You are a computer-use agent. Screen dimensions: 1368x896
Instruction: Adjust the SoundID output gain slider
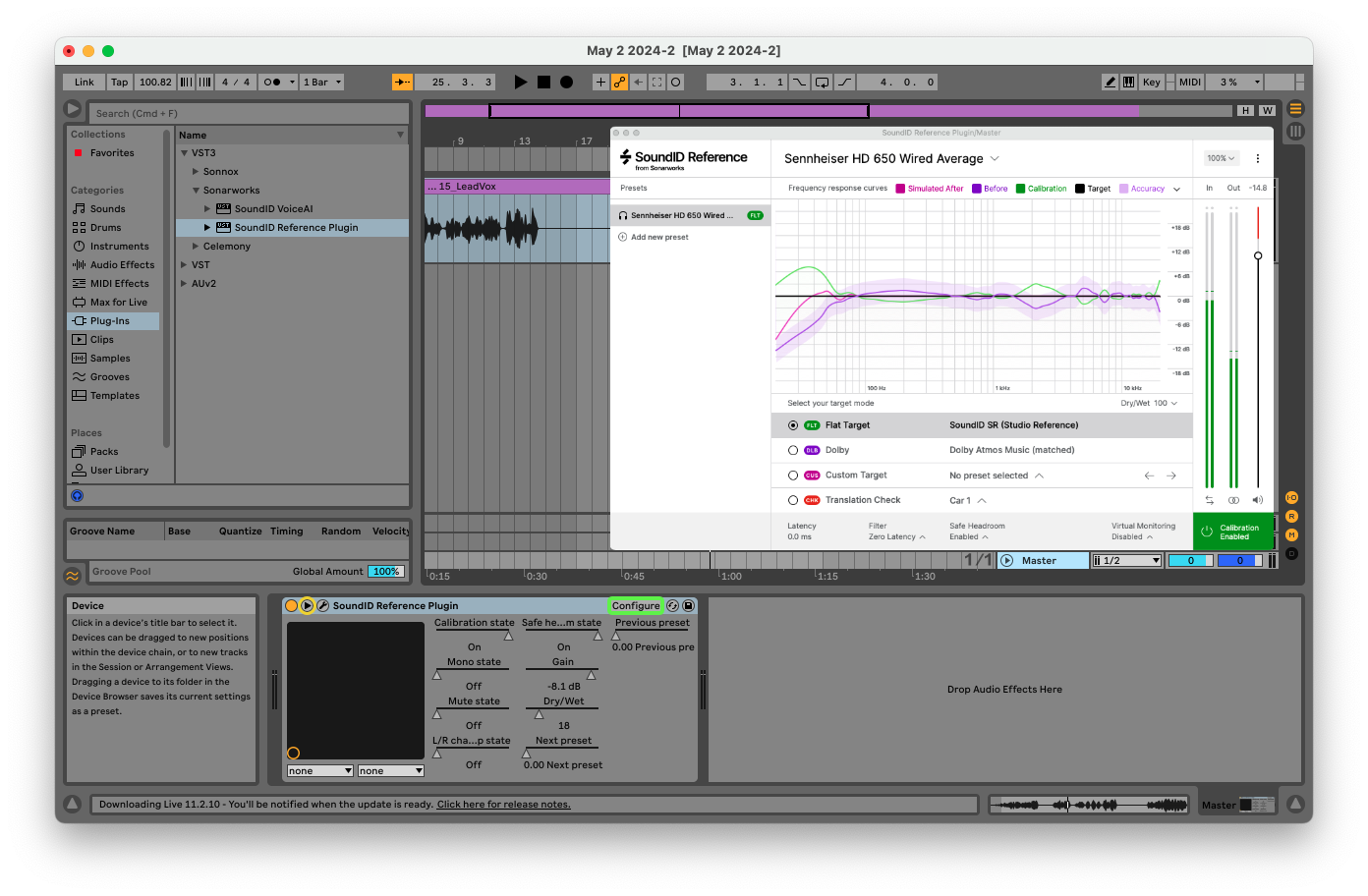[x=1258, y=255]
